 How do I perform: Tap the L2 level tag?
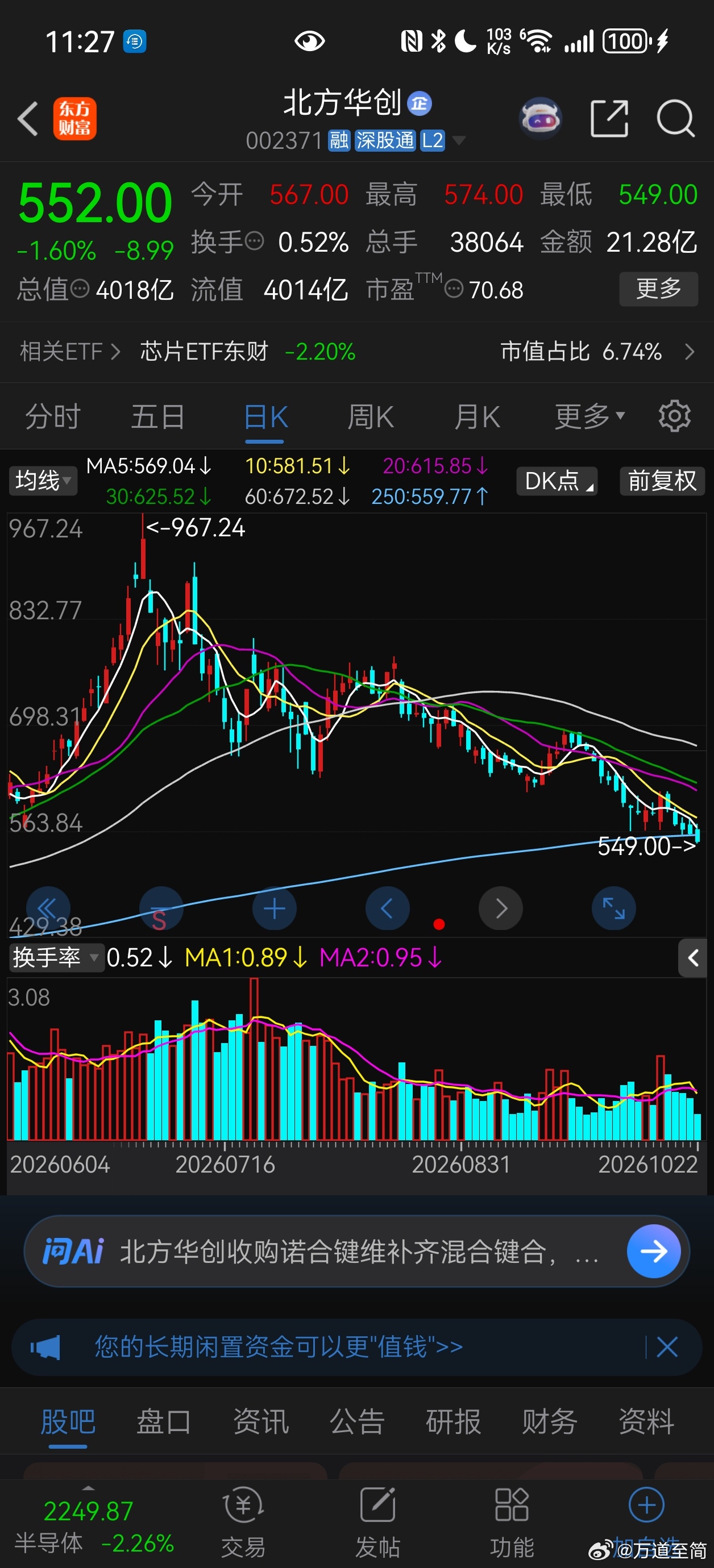click(432, 141)
